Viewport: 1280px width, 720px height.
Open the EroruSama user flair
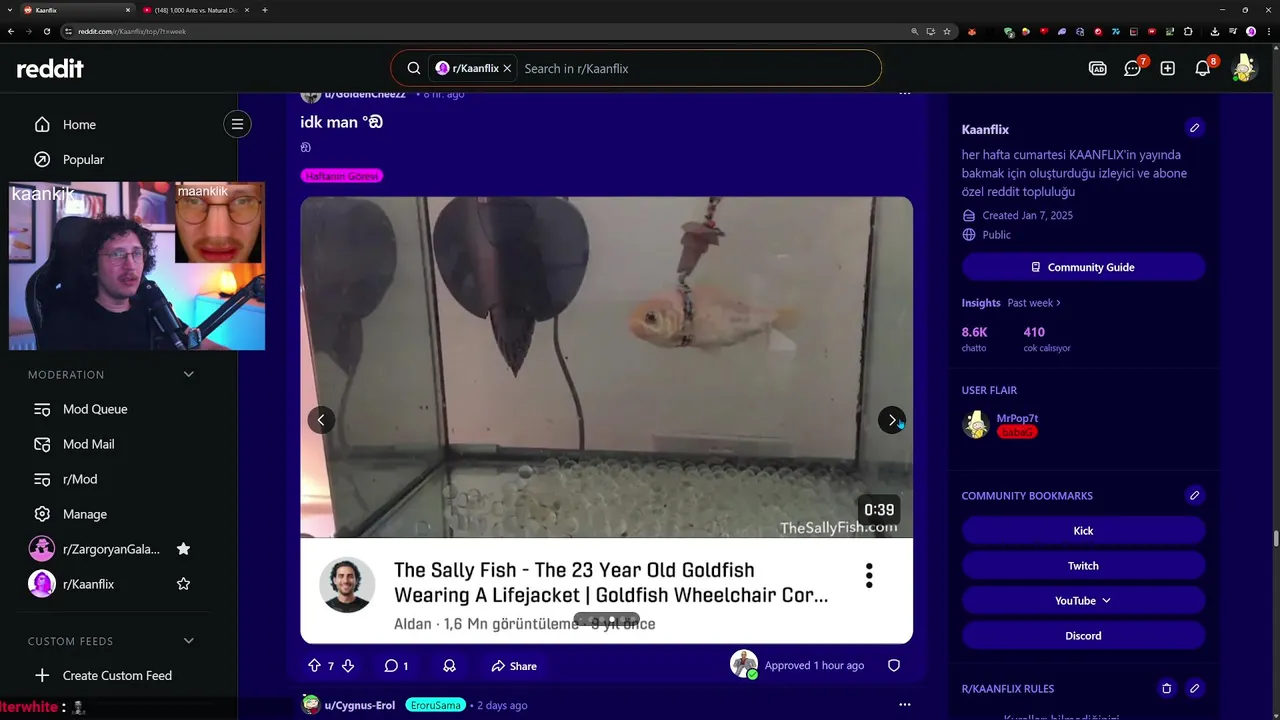[435, 705]
